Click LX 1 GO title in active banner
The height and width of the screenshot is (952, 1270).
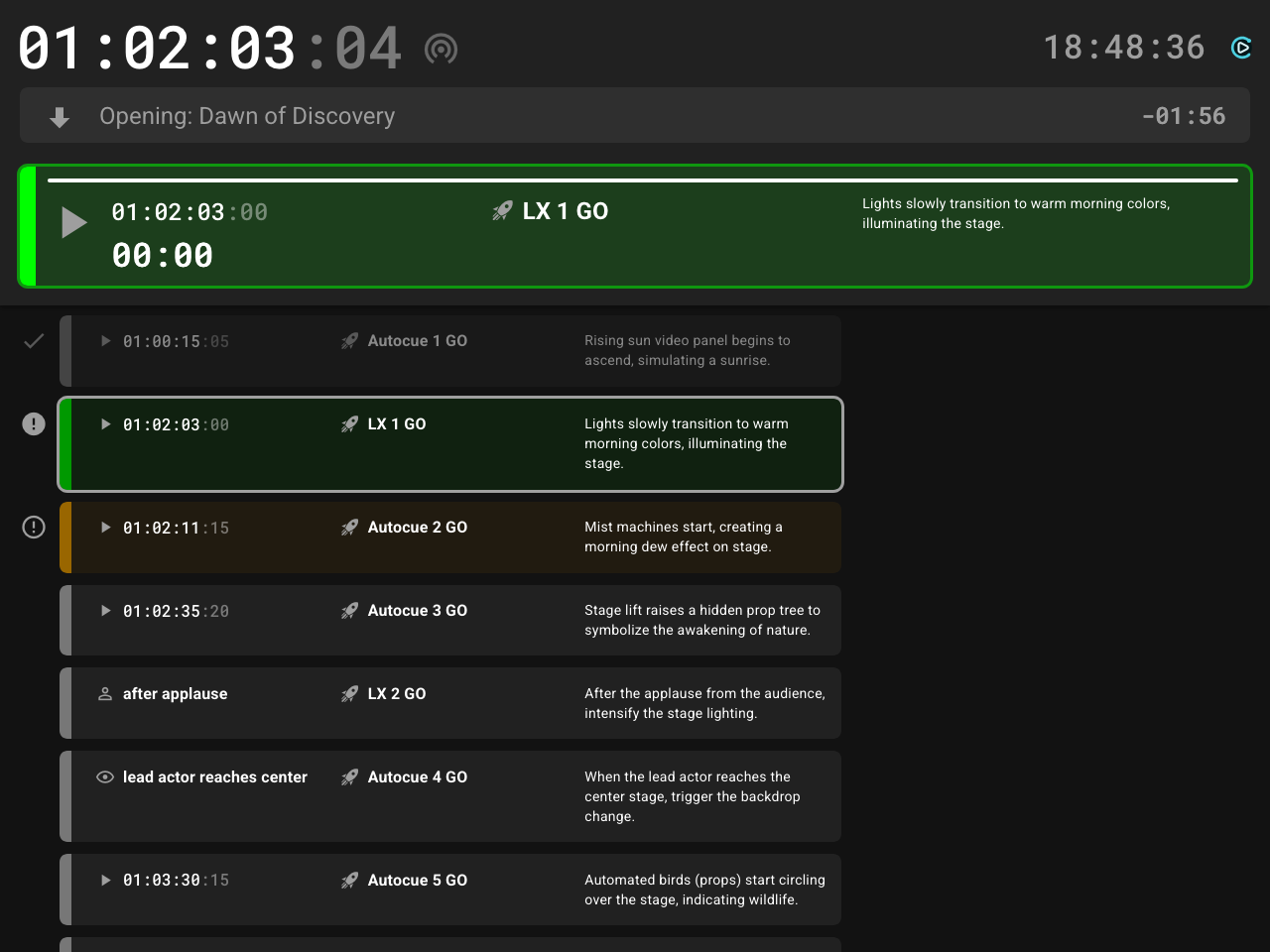(566, 211)
